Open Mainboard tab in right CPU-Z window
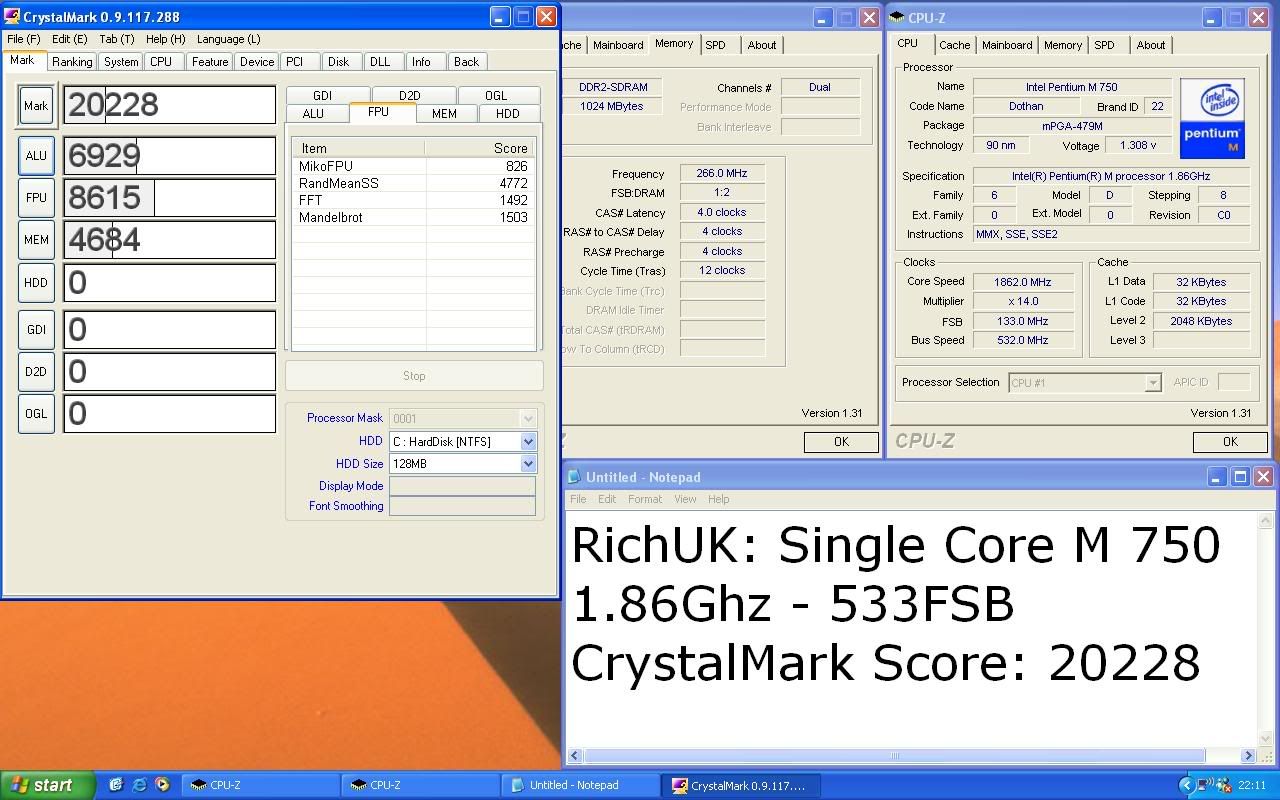 pyautogui.click(x=1007, y=45)
